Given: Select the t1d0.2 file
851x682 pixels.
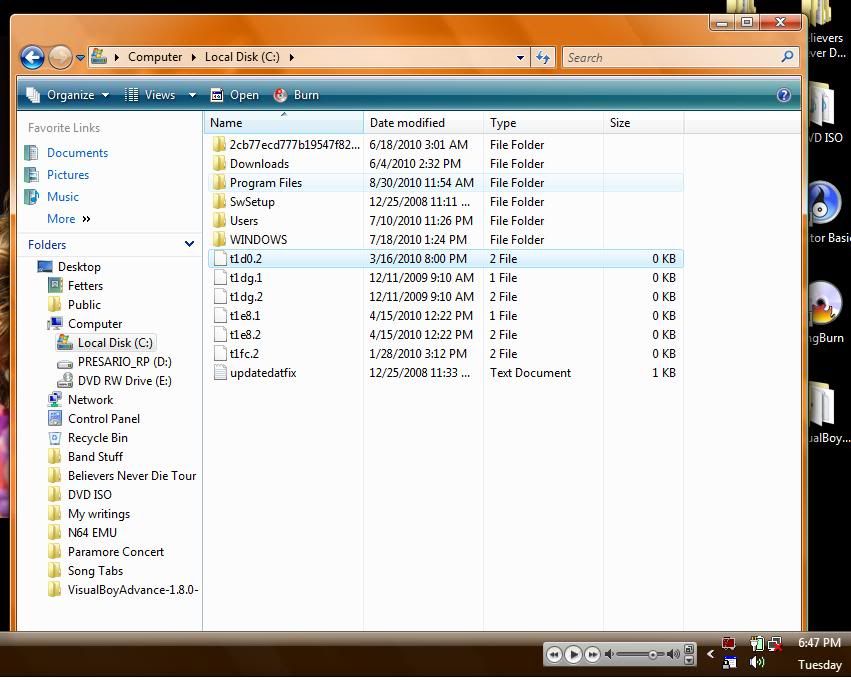Looking at the screenshot, I should pos(446,259).
